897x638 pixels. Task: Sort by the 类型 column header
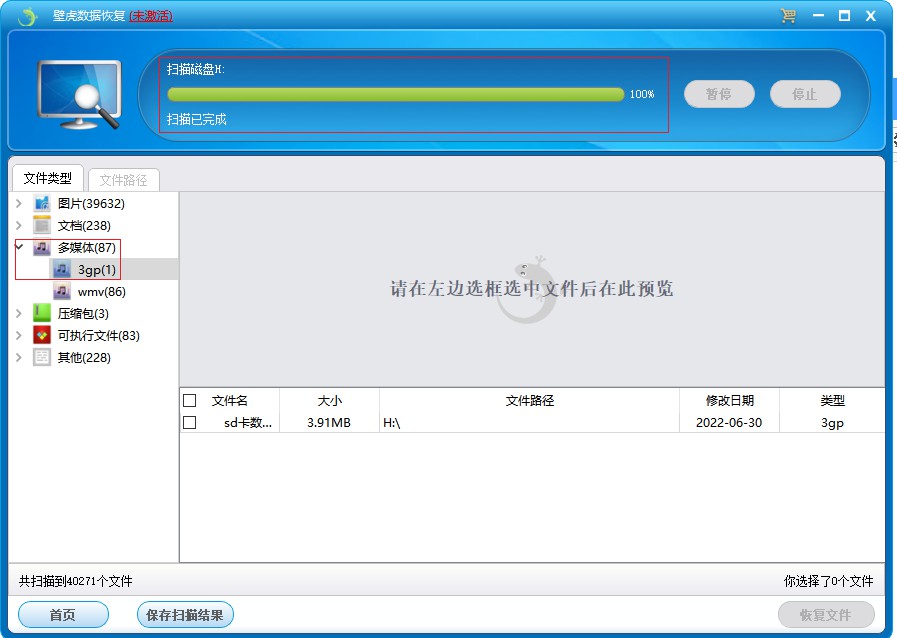[832, 401]
